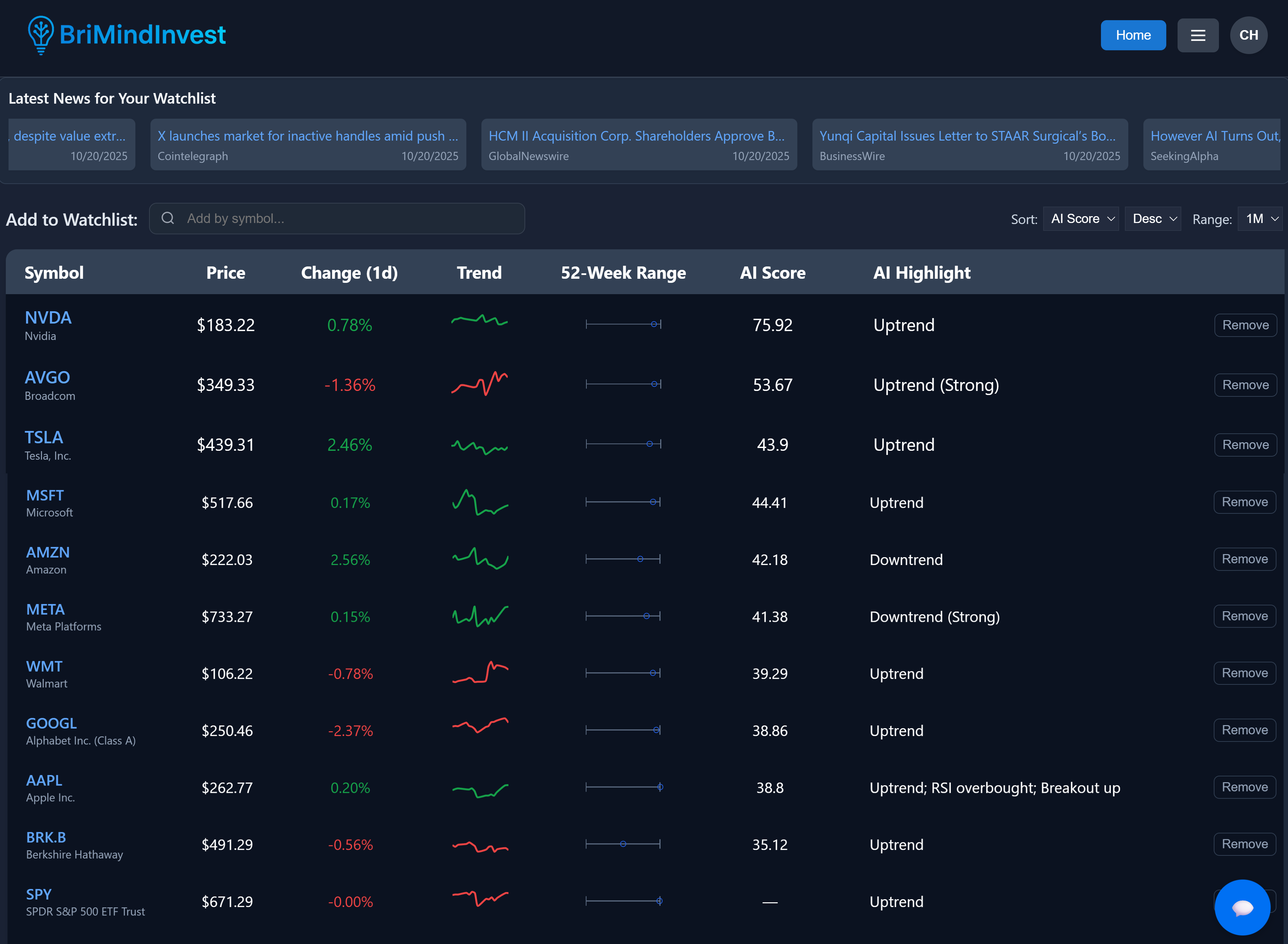The height and width of the screenshot is (944, 1288).
Task: Click the AMZN 52-week range indicator
Action: [x=623, y=559]
